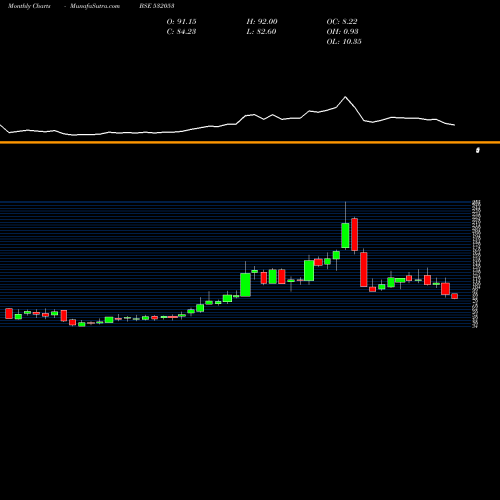This screenshot has width=500, height=500.
Task: Click the MunafaSutra.com label
Action: click(95, 6)
